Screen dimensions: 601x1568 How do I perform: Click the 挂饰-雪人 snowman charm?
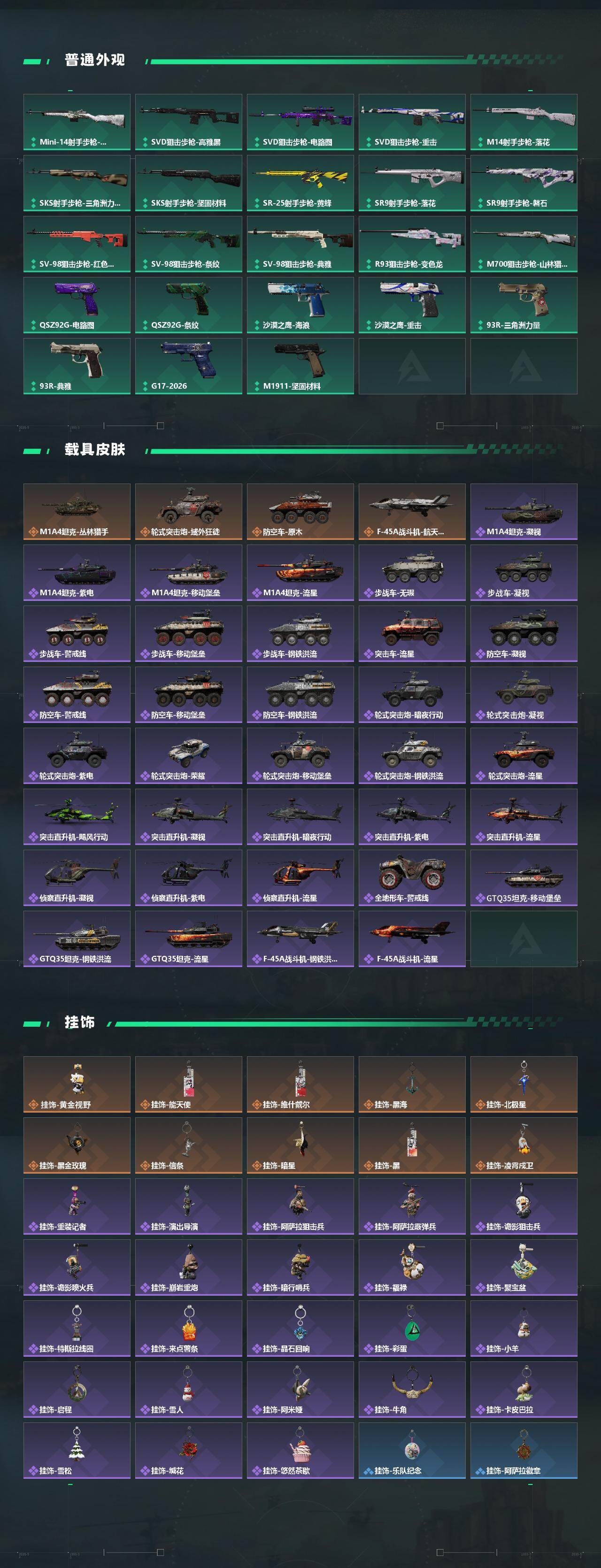(x=189, y=1390)
